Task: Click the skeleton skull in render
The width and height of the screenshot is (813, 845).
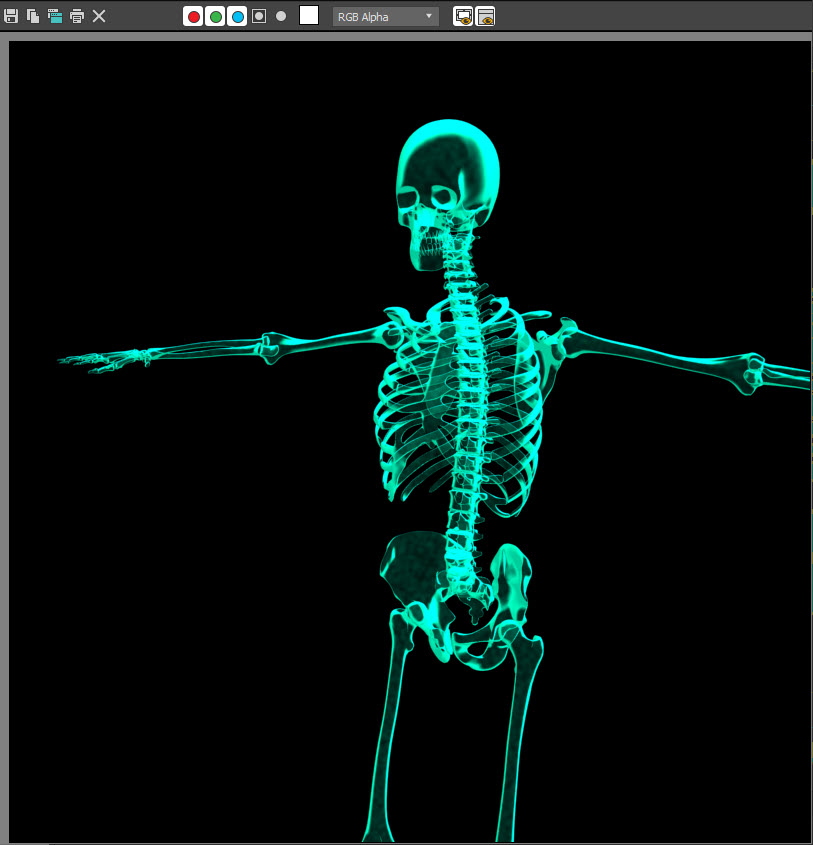Action: (x=447, y=194)
